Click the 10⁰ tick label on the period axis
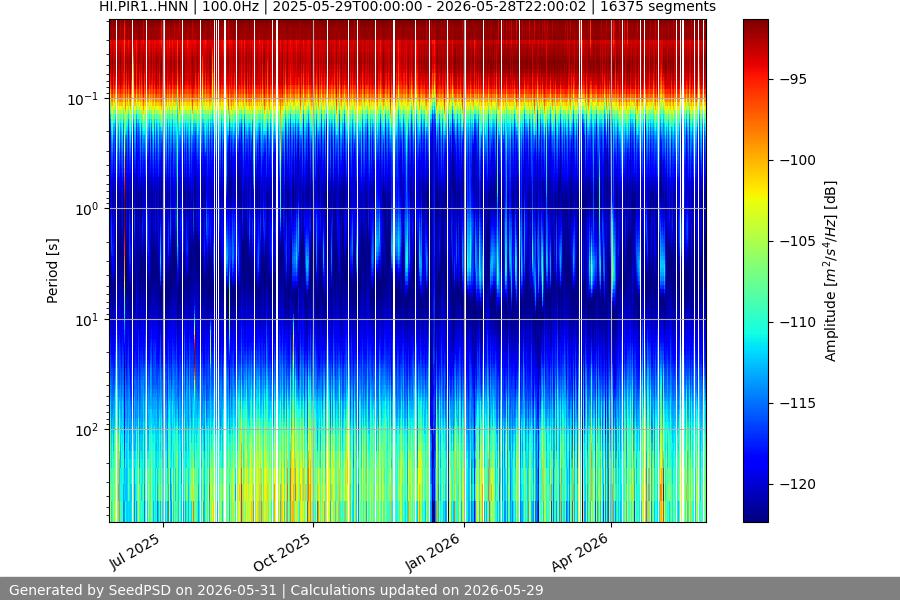Image resolution: width=900 pixels, height=600 pixels. coord(87,210)
